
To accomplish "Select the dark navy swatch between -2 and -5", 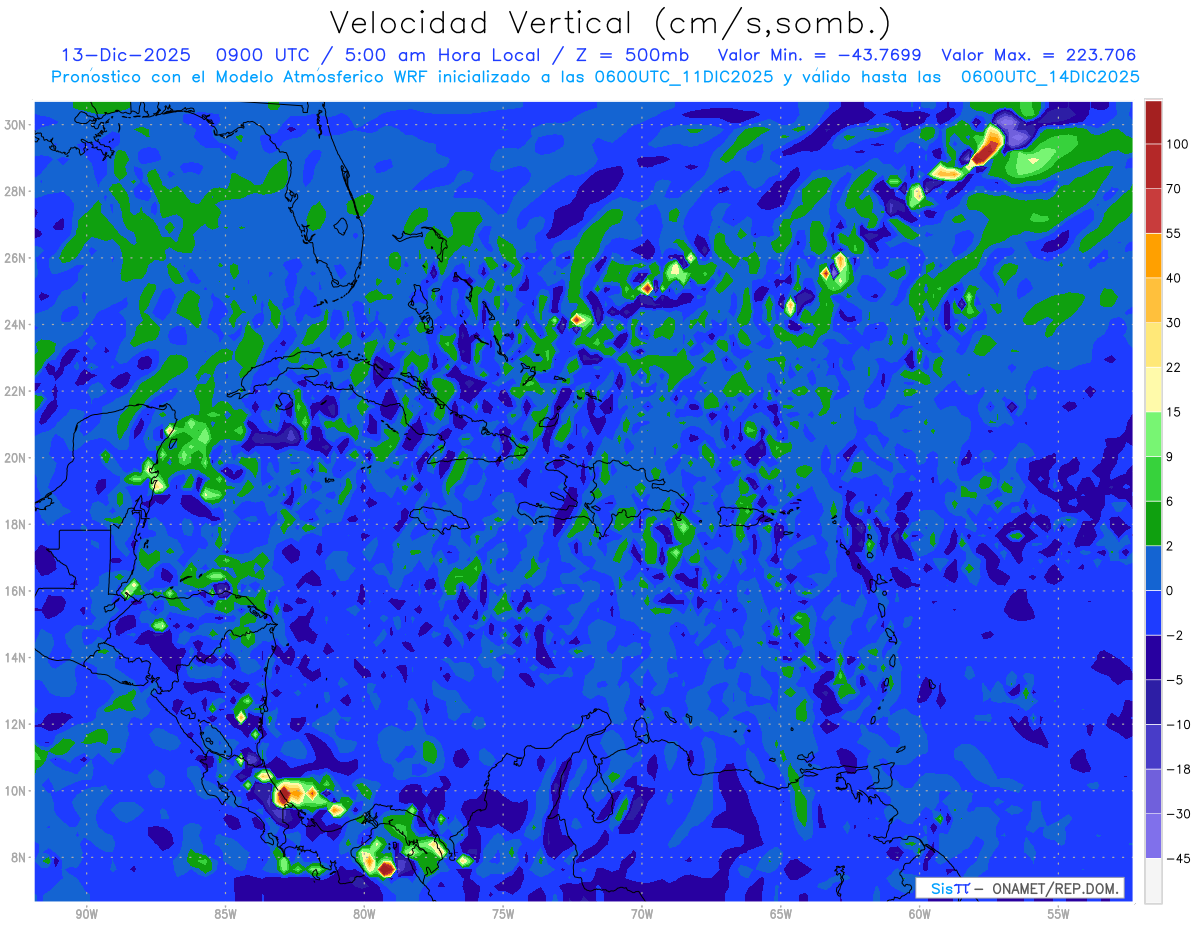I will click(x=1153, y=658).
